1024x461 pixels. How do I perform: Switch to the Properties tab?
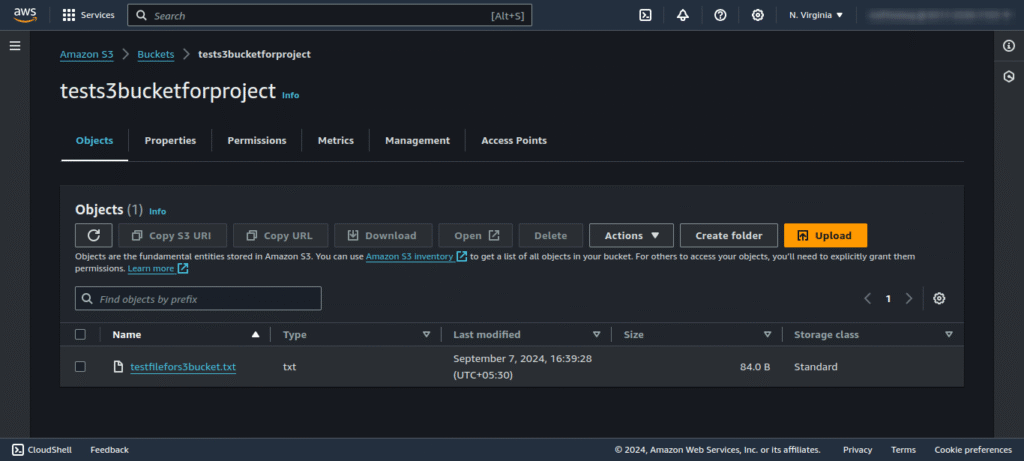pos(170,141)
